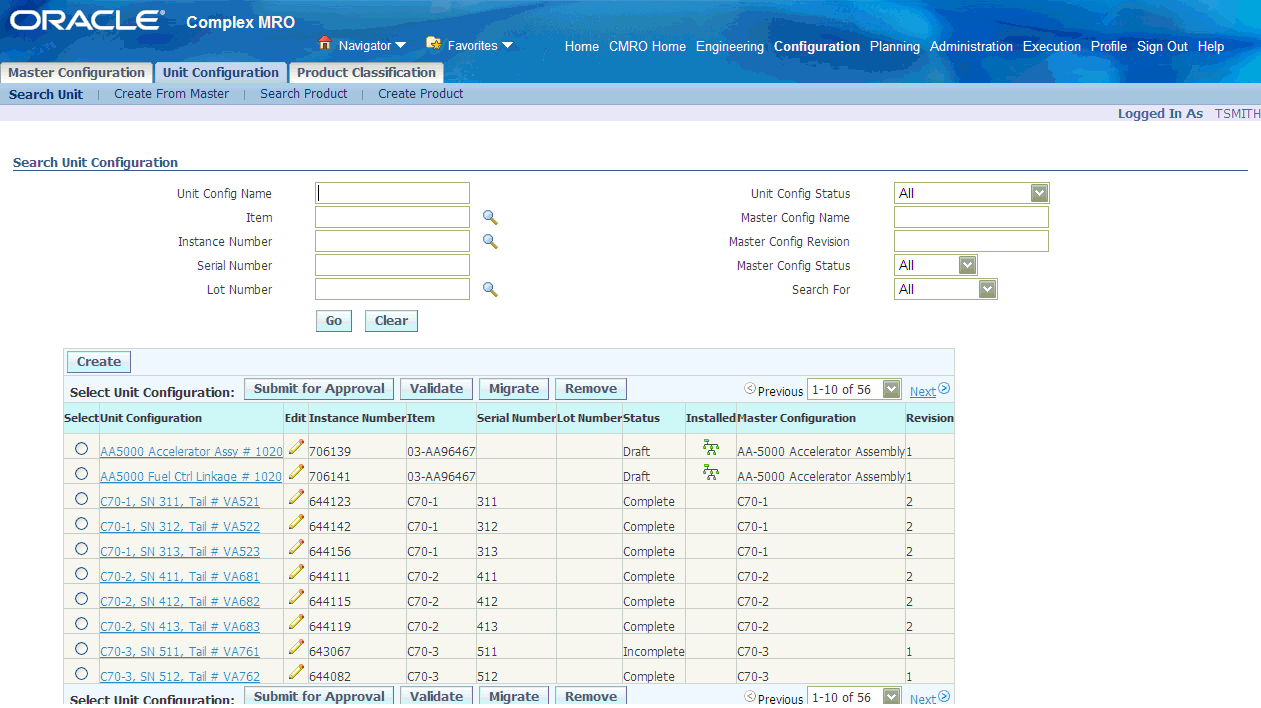The image size is (1261, 708).
Task: Select radio for C70-2 SN 413
Action: 81,624
